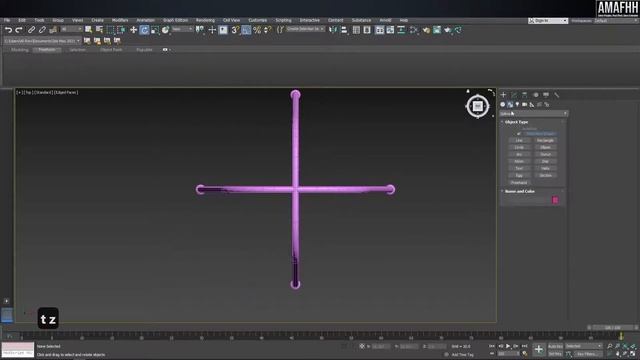This screenshot has height=360, width=640.
Task: Click the Undo arrow icon
Action: (8, 30)
